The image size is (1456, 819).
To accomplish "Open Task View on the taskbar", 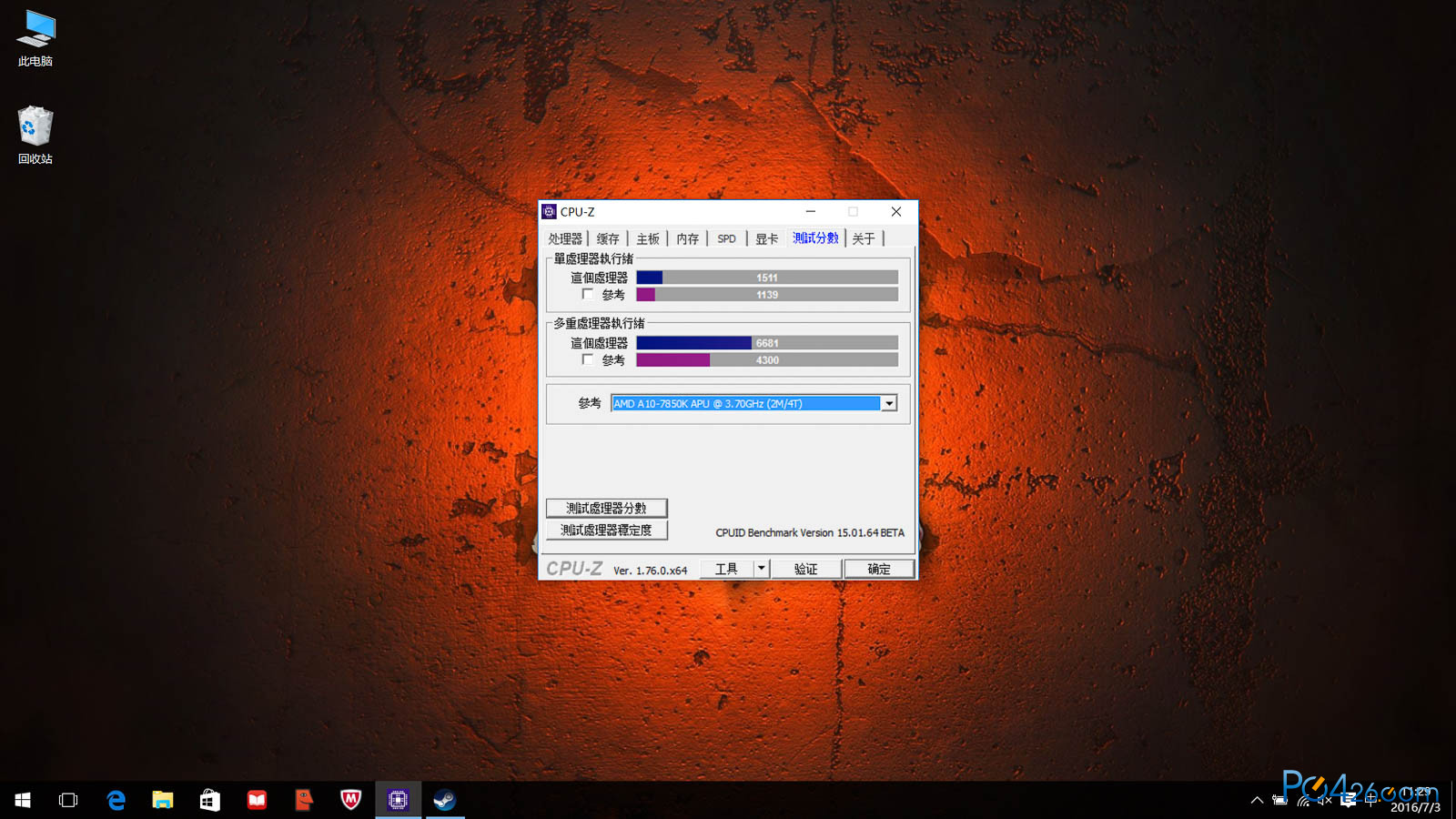I will tap(68, 800).
